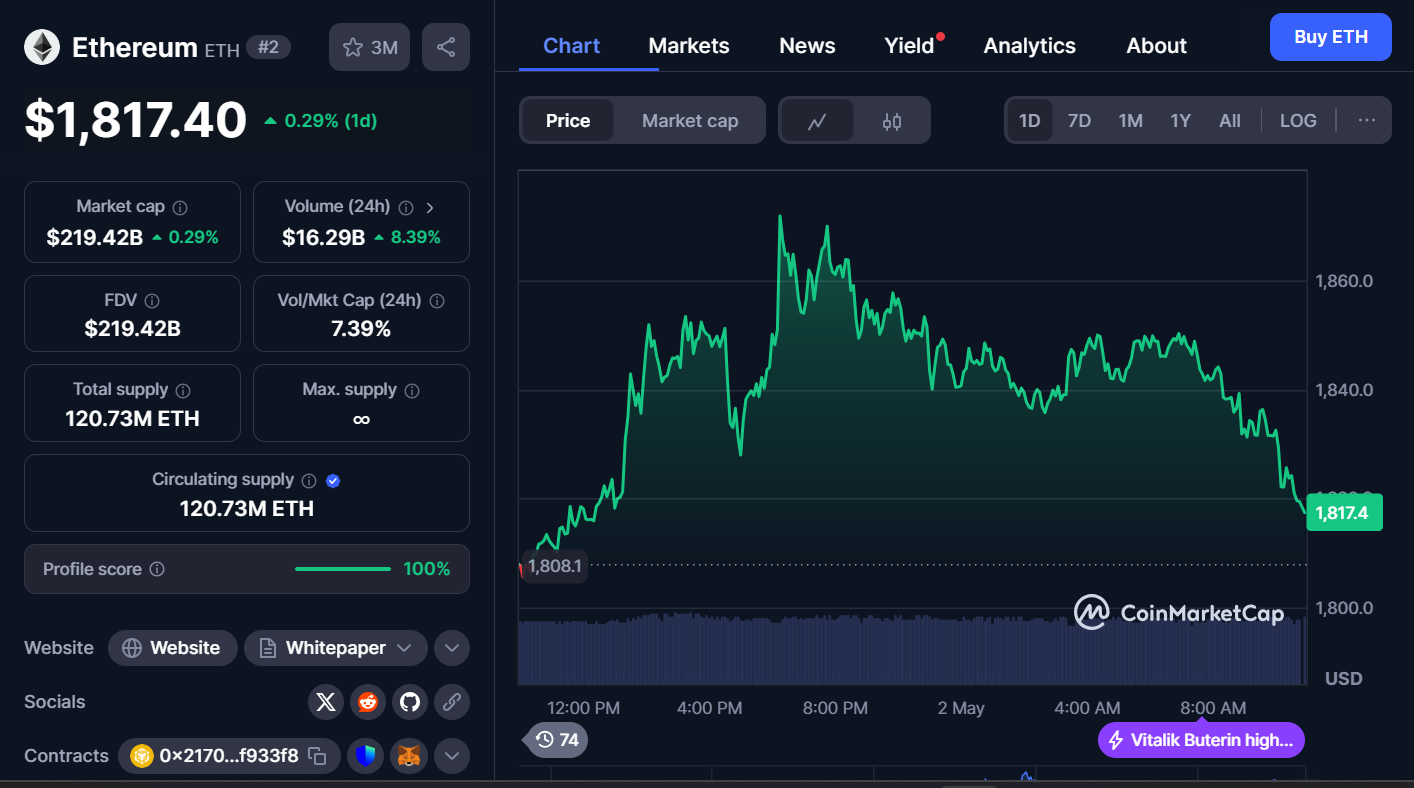Screen dimensions: 1414x788
Task: Click the #2 rank badge
Action: click(x=268, y=47)
